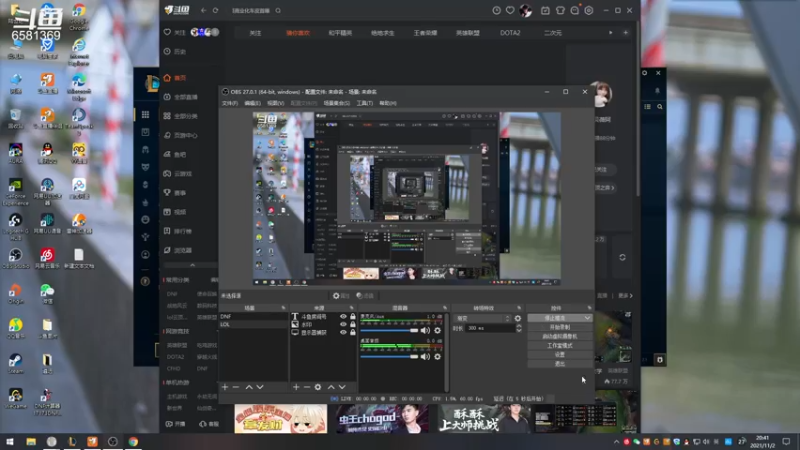
Task: Switch to the DOTA2 tab in Douyu
Action: 510,33
